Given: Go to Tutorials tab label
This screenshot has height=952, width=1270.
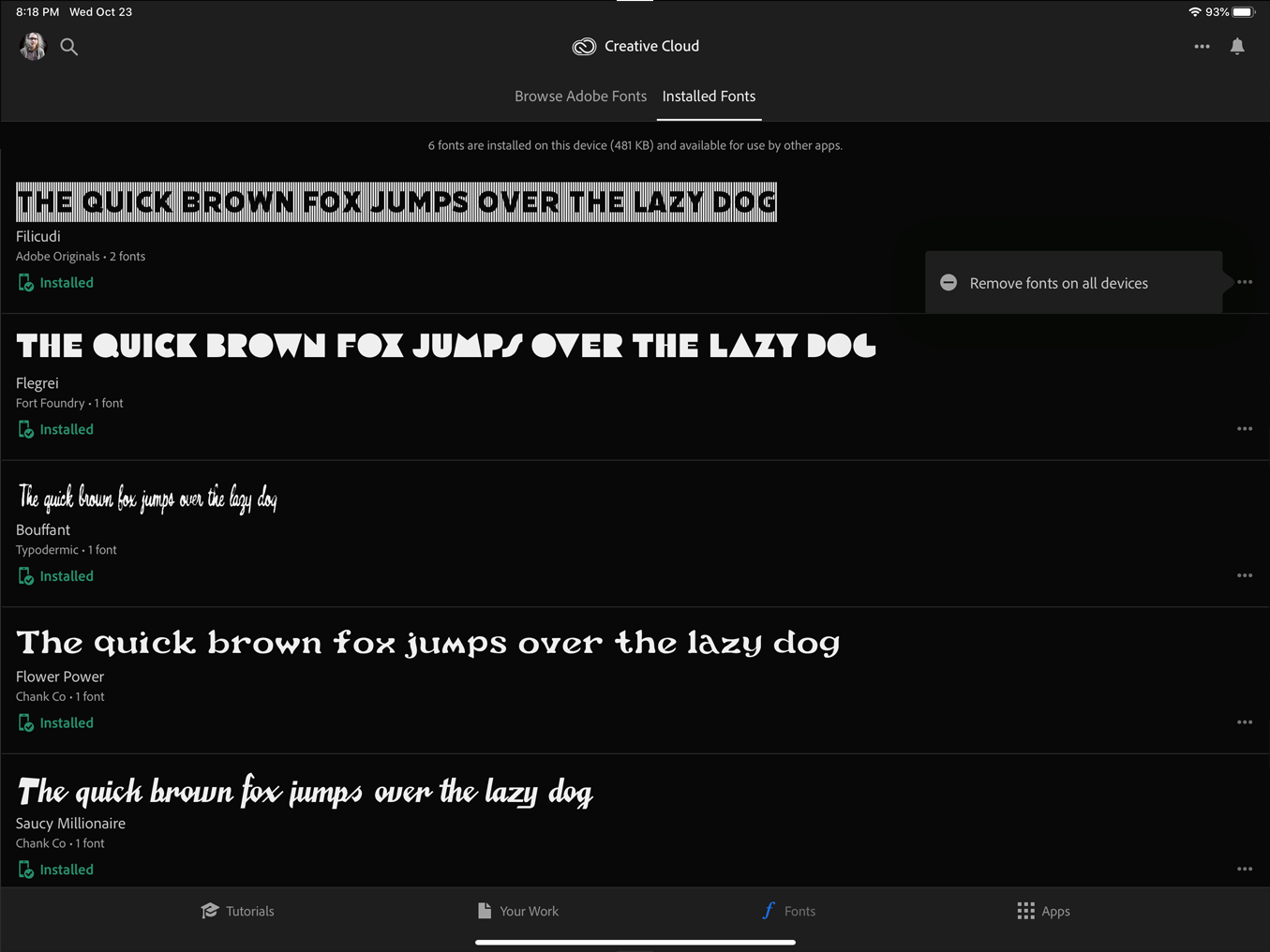Looking at the screenshot, I should [x=250, y=911].
